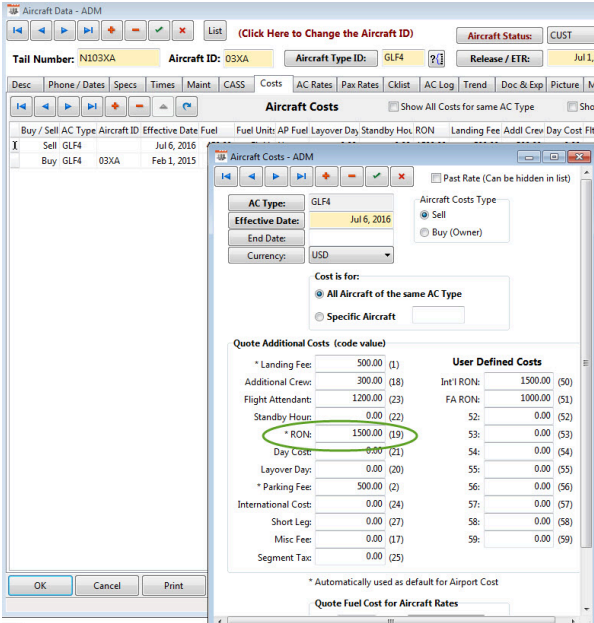This screenshot has height=623, width=594.
Task: Click the RON cost field
Action: pos(350,433)
